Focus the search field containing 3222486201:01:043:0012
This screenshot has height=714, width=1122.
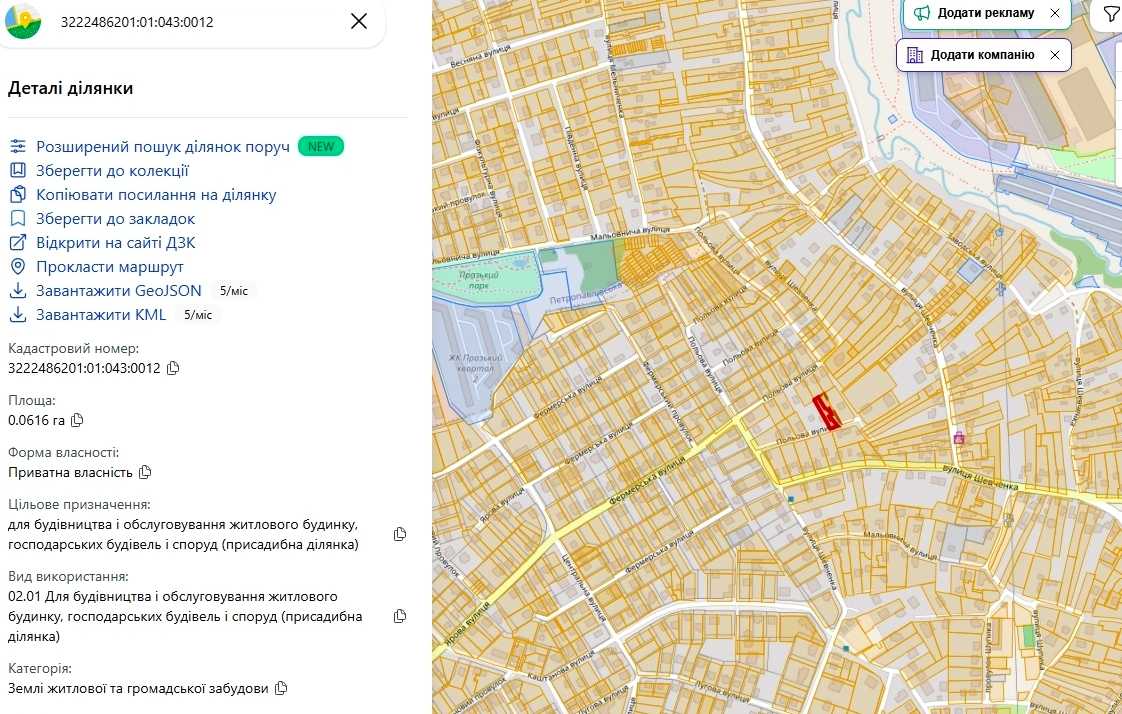pyautogui.click(x=193, y=21)
